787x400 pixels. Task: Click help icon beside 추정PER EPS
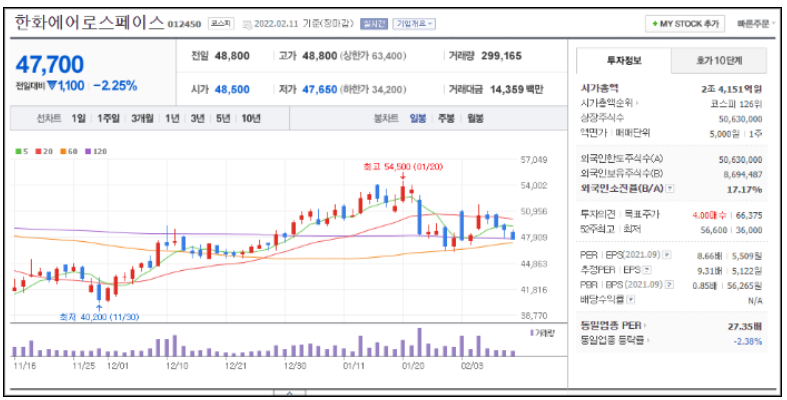[x=647, y=270]
